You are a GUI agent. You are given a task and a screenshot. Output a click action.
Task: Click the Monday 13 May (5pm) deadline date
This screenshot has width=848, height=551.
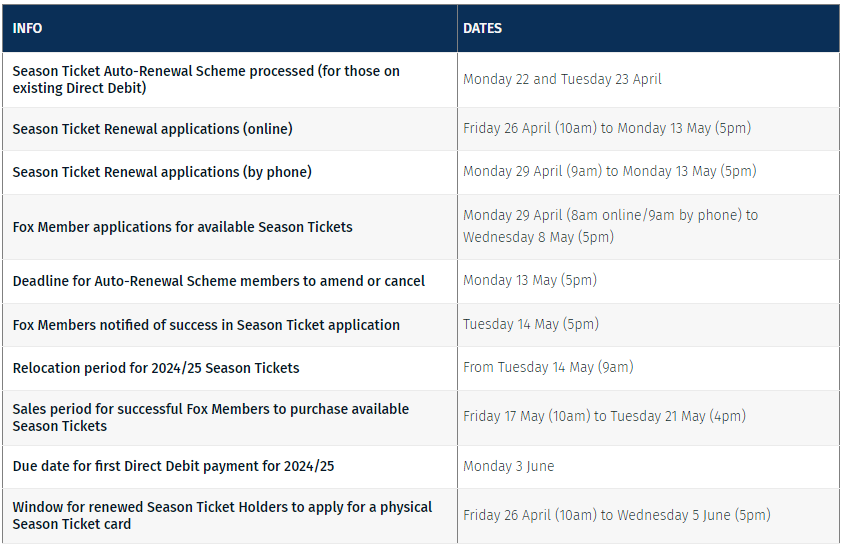pyautogui.click(x=530, y=280)
